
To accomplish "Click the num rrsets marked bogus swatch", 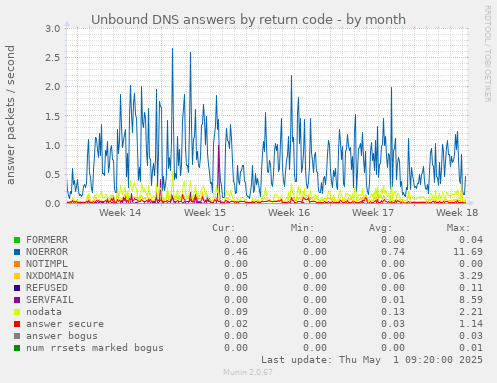I will coord(17,348).
